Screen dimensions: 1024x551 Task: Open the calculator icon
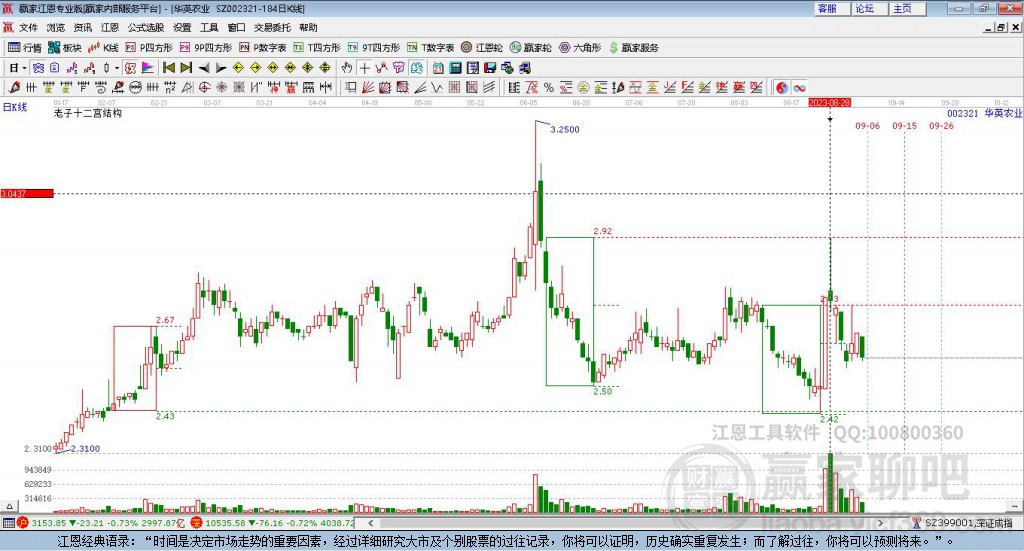(x=455, y=68)
